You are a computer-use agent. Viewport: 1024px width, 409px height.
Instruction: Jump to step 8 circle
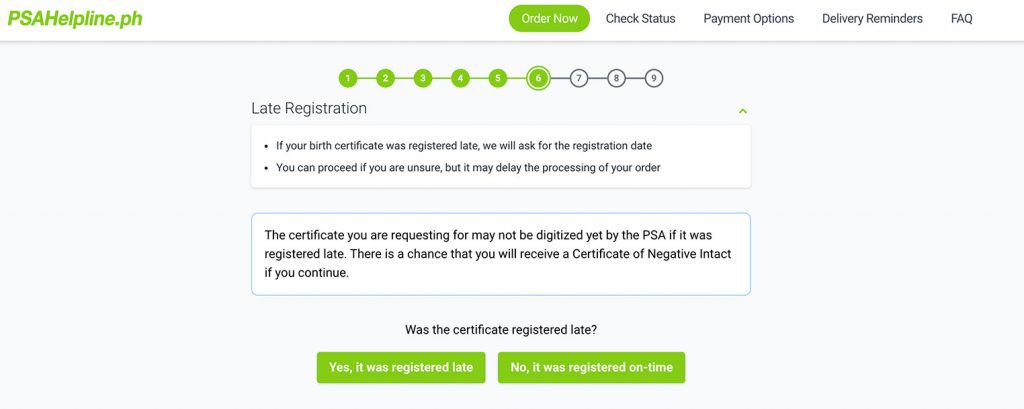point(616,78)
